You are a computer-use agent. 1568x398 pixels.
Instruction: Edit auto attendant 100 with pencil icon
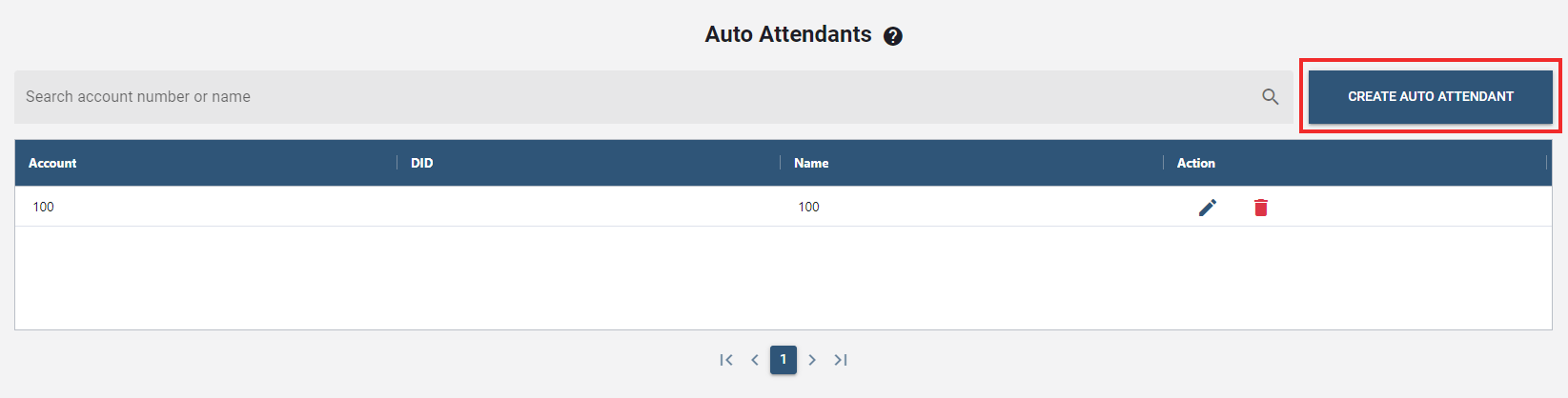(x=1207, y=208)
